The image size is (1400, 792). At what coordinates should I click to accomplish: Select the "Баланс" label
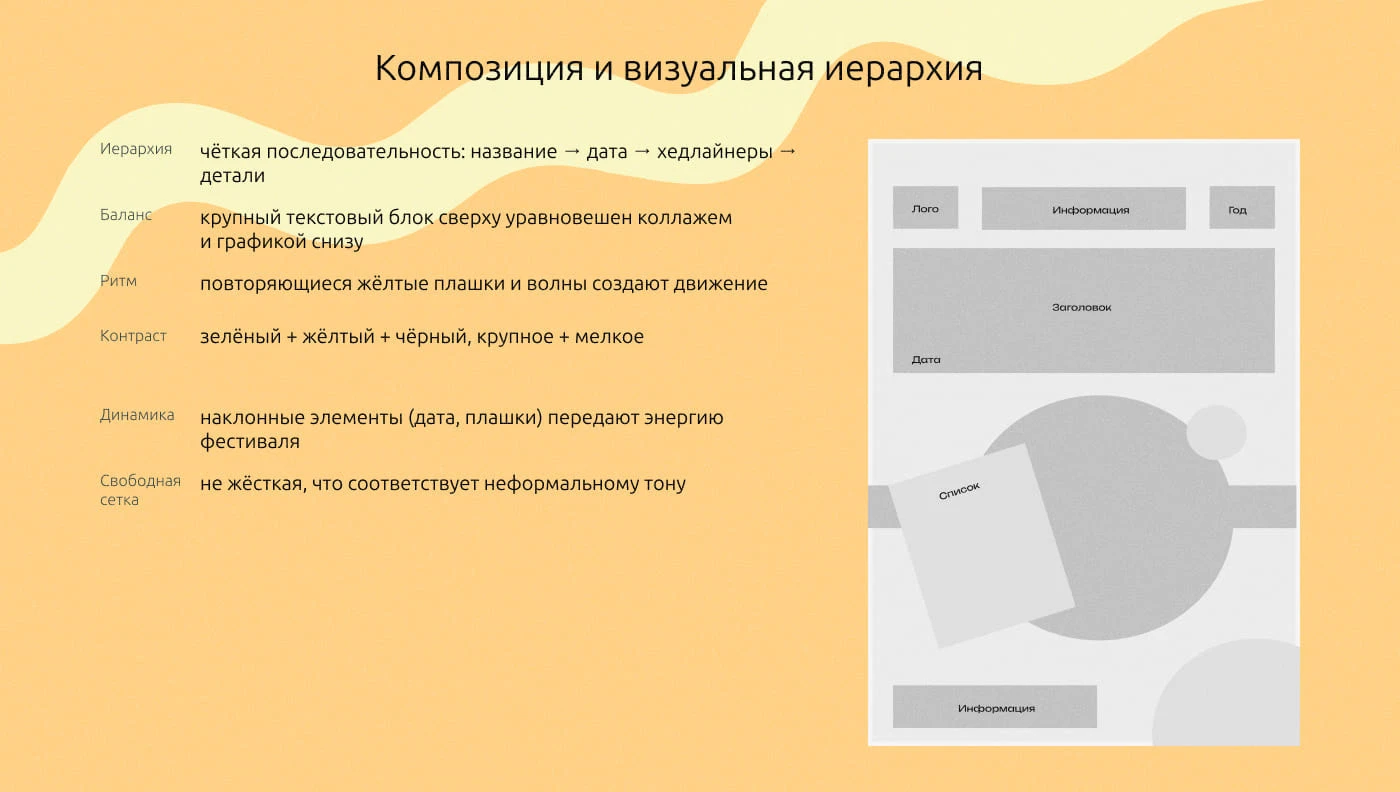click(x=126, y=214)
